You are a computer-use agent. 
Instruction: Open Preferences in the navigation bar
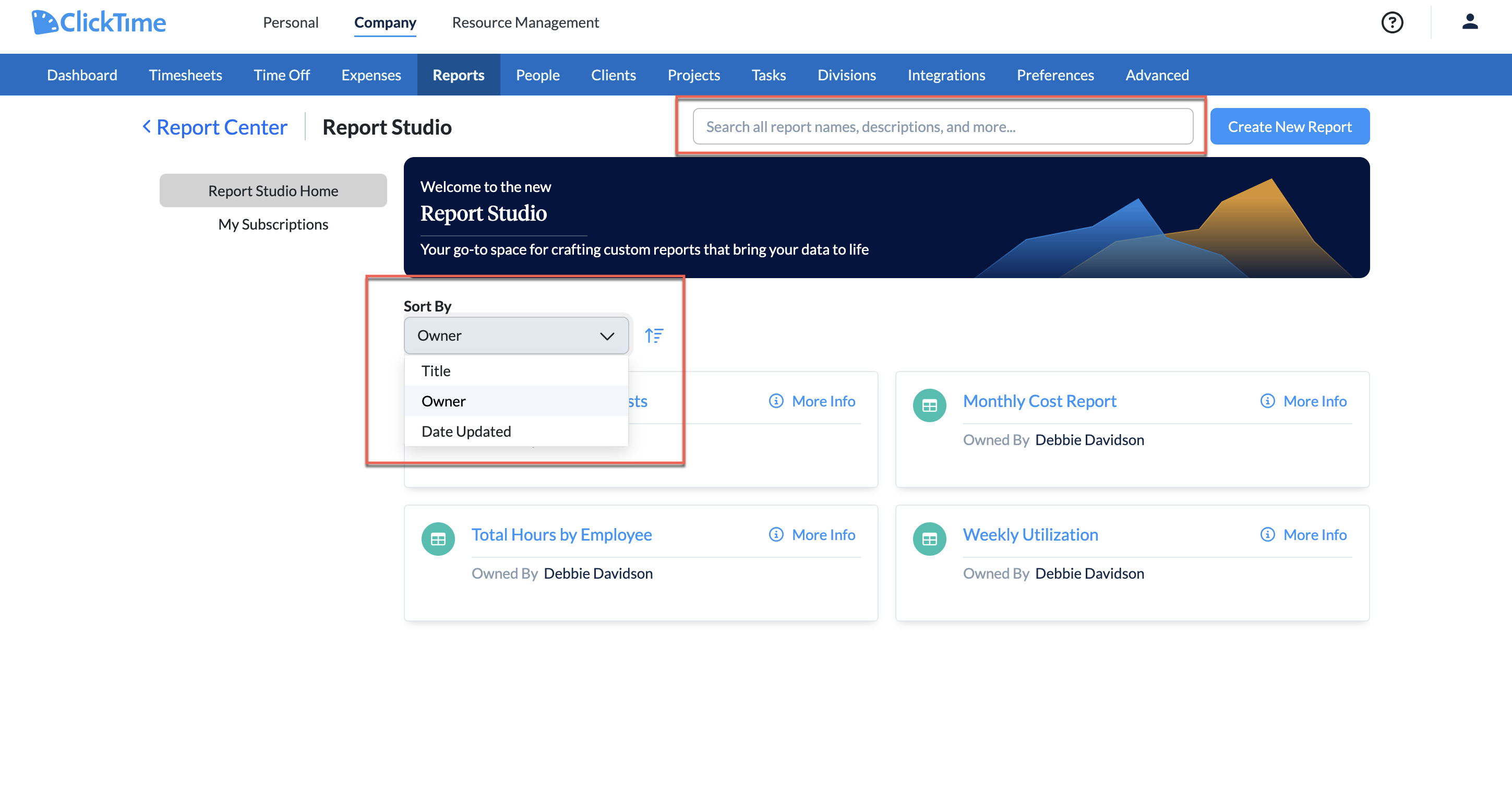point(1055,75)
